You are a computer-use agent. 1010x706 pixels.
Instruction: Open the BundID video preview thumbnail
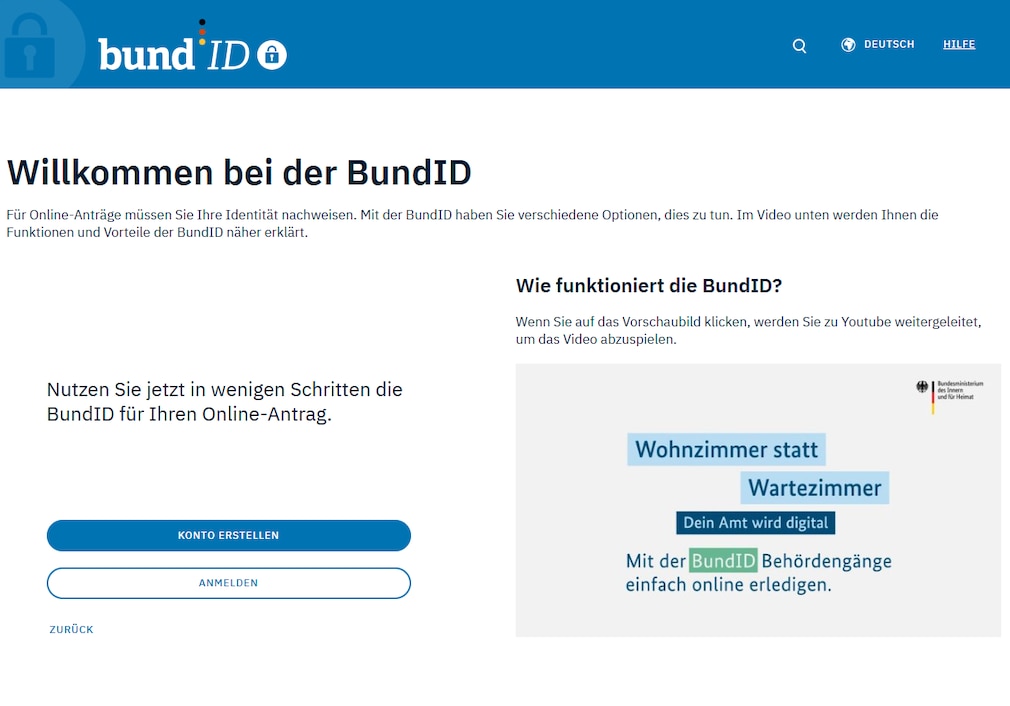click(758, 501)
